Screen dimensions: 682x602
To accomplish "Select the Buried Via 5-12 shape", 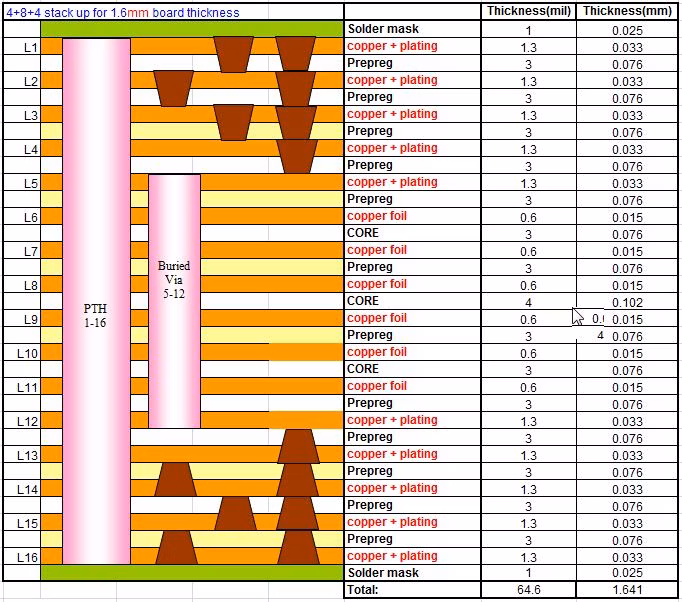I will [x=174, y=301].
